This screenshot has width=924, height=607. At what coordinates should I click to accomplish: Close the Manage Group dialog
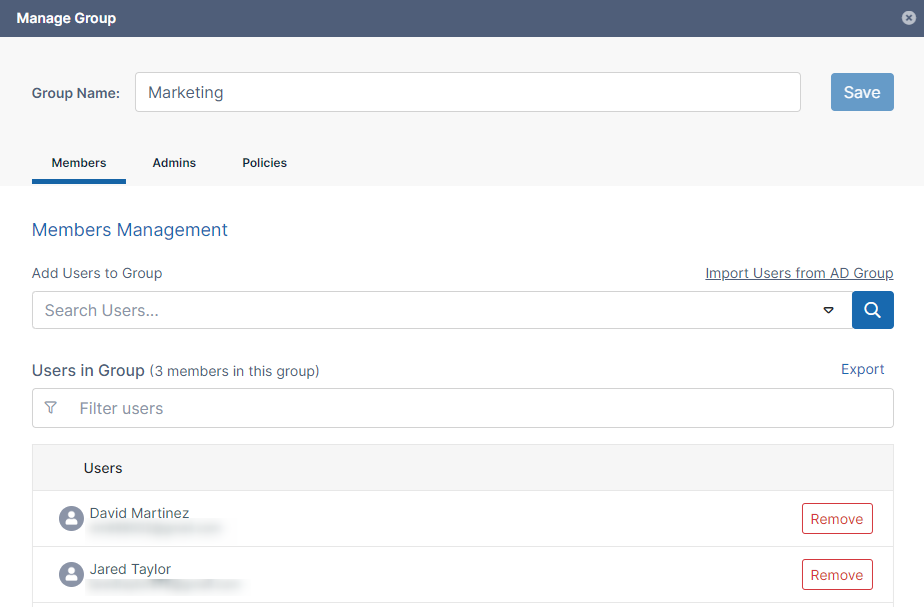[908, 18]
